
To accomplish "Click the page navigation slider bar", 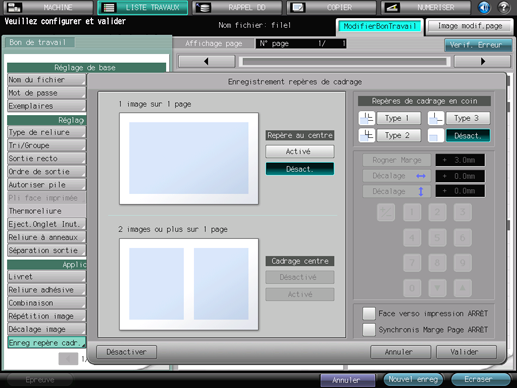I will (345, 61).
